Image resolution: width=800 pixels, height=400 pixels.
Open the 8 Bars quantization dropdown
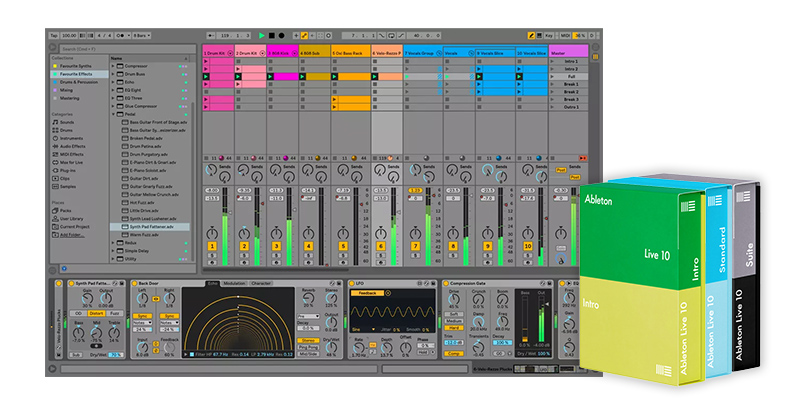point(141,36)
